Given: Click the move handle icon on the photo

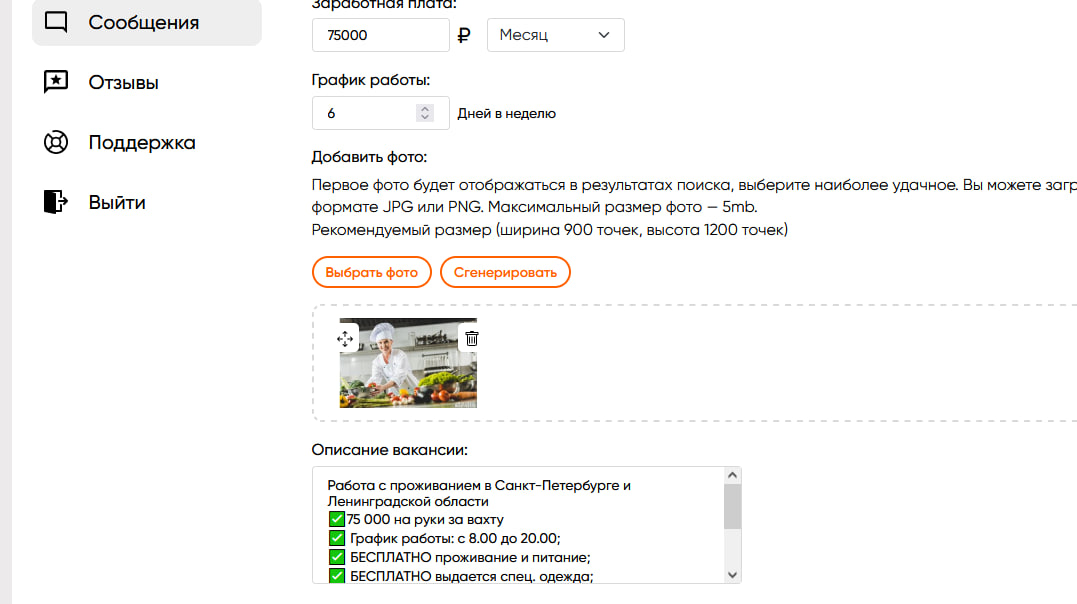Looking at the screenshot, I should tap(345, 339).
